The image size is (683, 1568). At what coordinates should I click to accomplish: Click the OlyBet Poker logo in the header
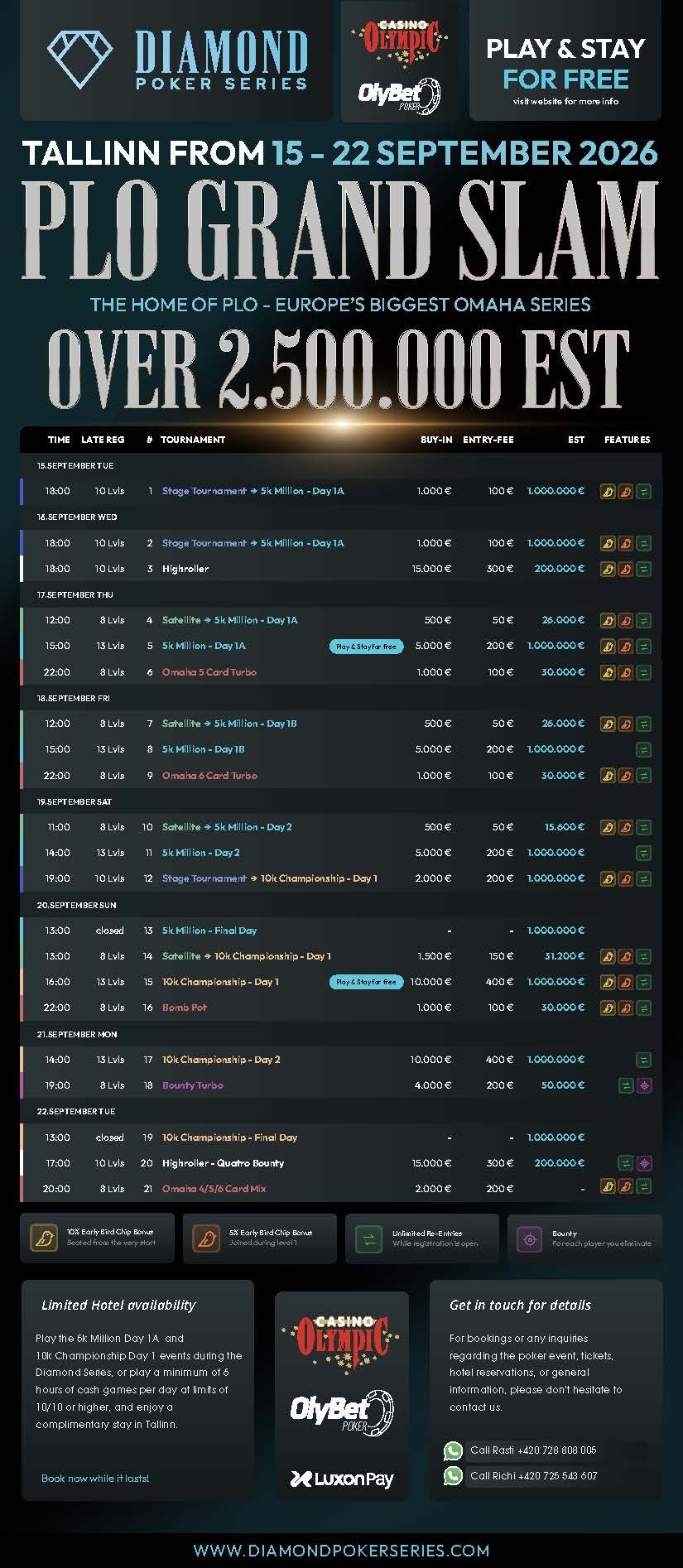pos(399,95)
